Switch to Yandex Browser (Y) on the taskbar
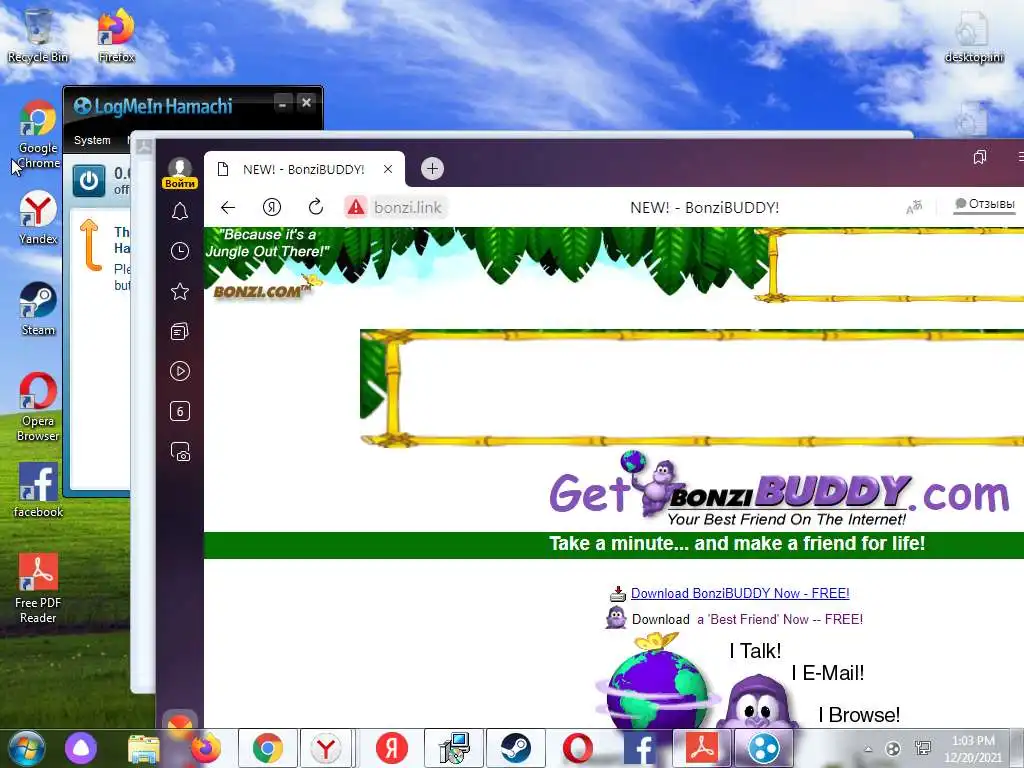Screen dimensions: 1024x768 pos(326,748)
